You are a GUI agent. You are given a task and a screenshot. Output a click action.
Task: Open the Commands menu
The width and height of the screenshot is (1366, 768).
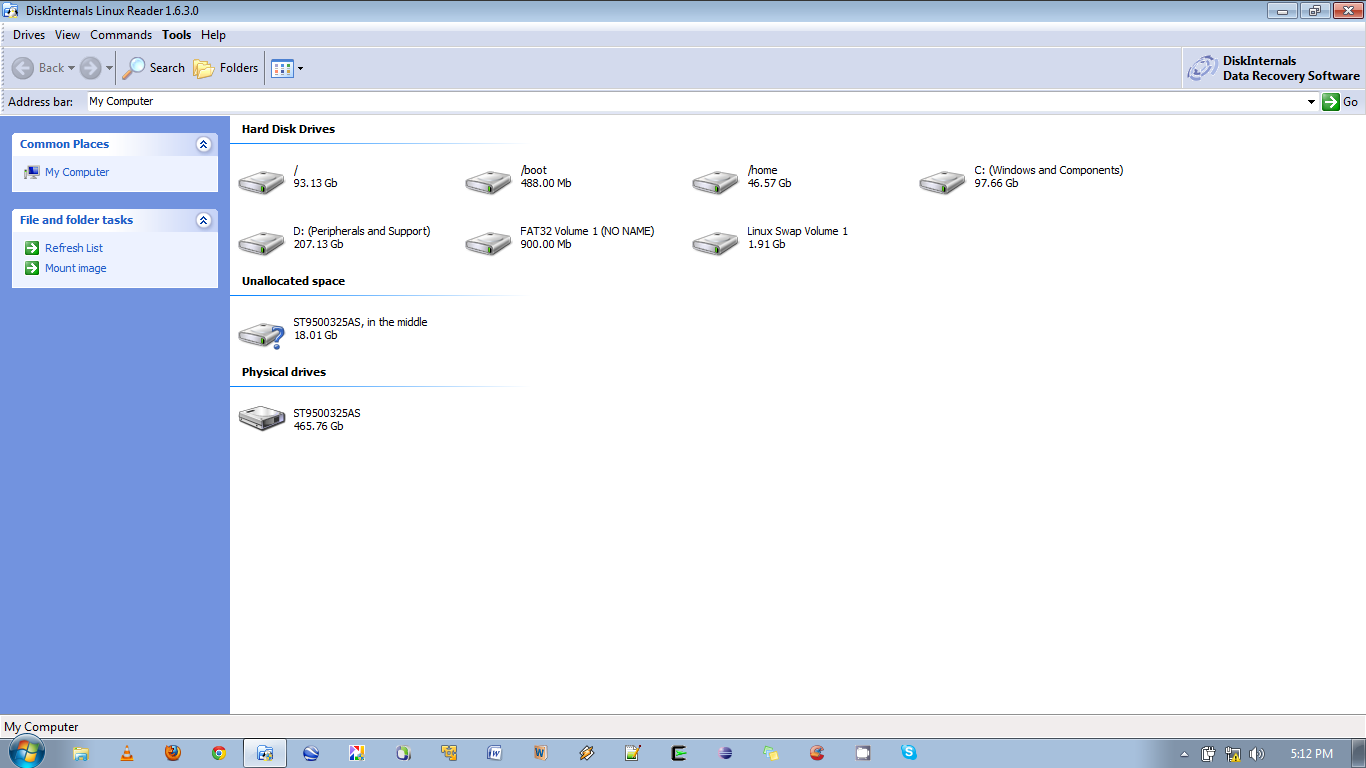[121, 35]
